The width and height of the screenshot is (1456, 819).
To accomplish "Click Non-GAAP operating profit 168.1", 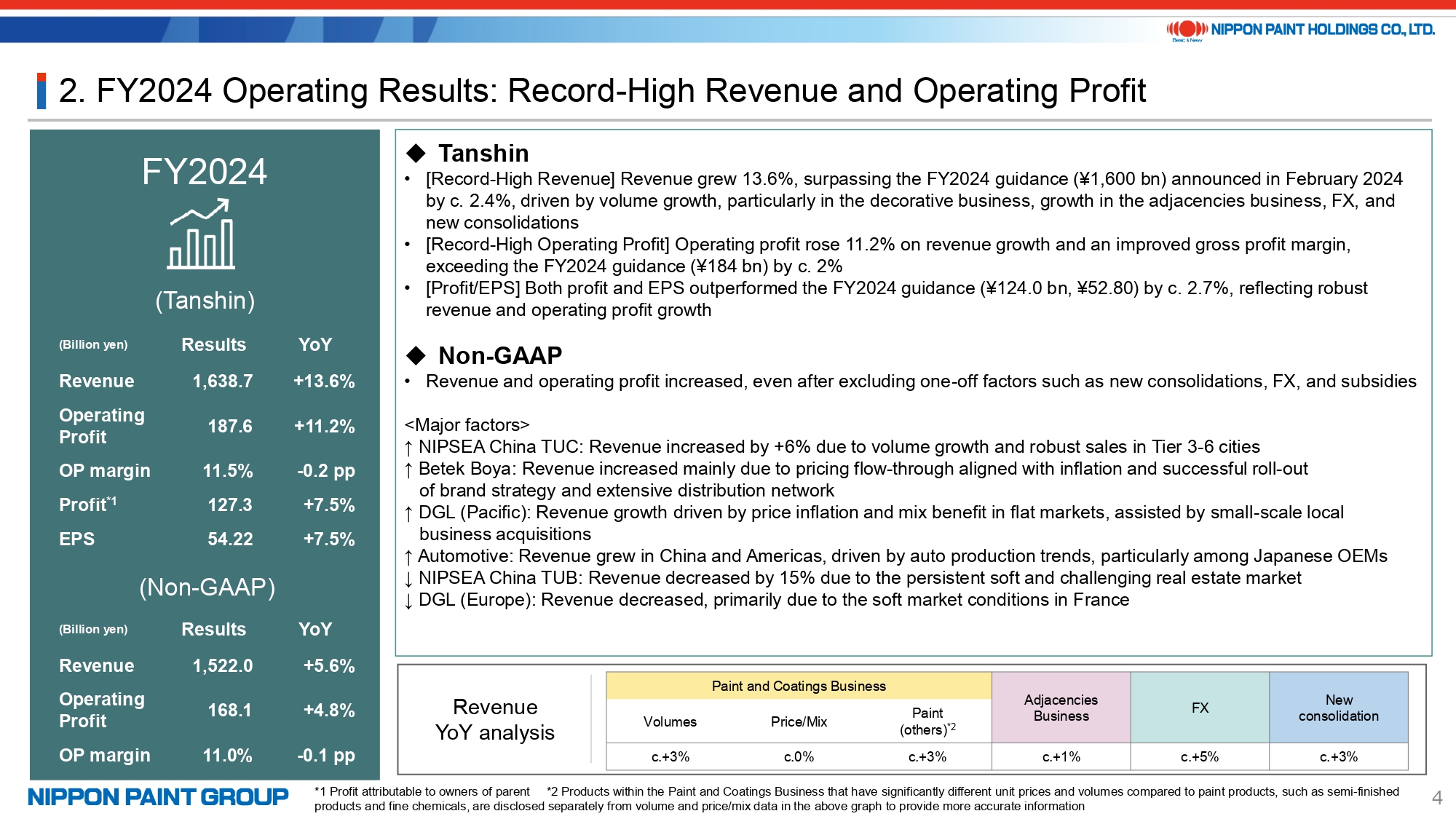I will 230,710.
